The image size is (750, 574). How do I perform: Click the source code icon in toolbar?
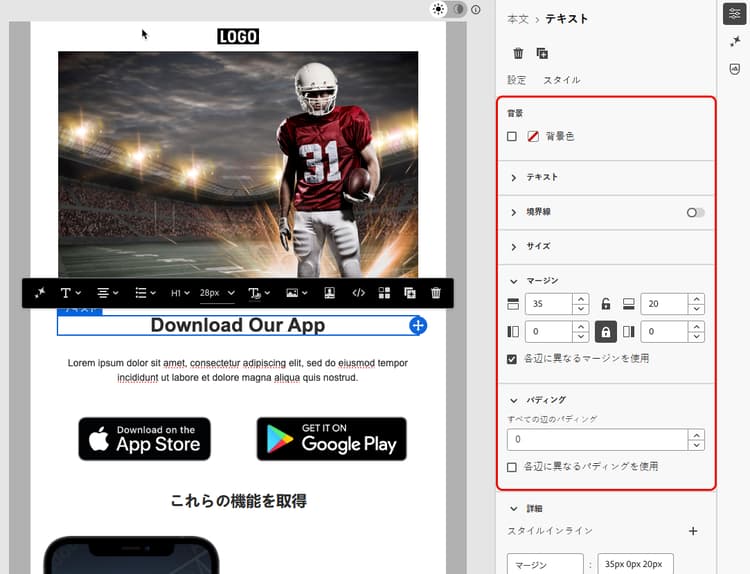(358, 293)
